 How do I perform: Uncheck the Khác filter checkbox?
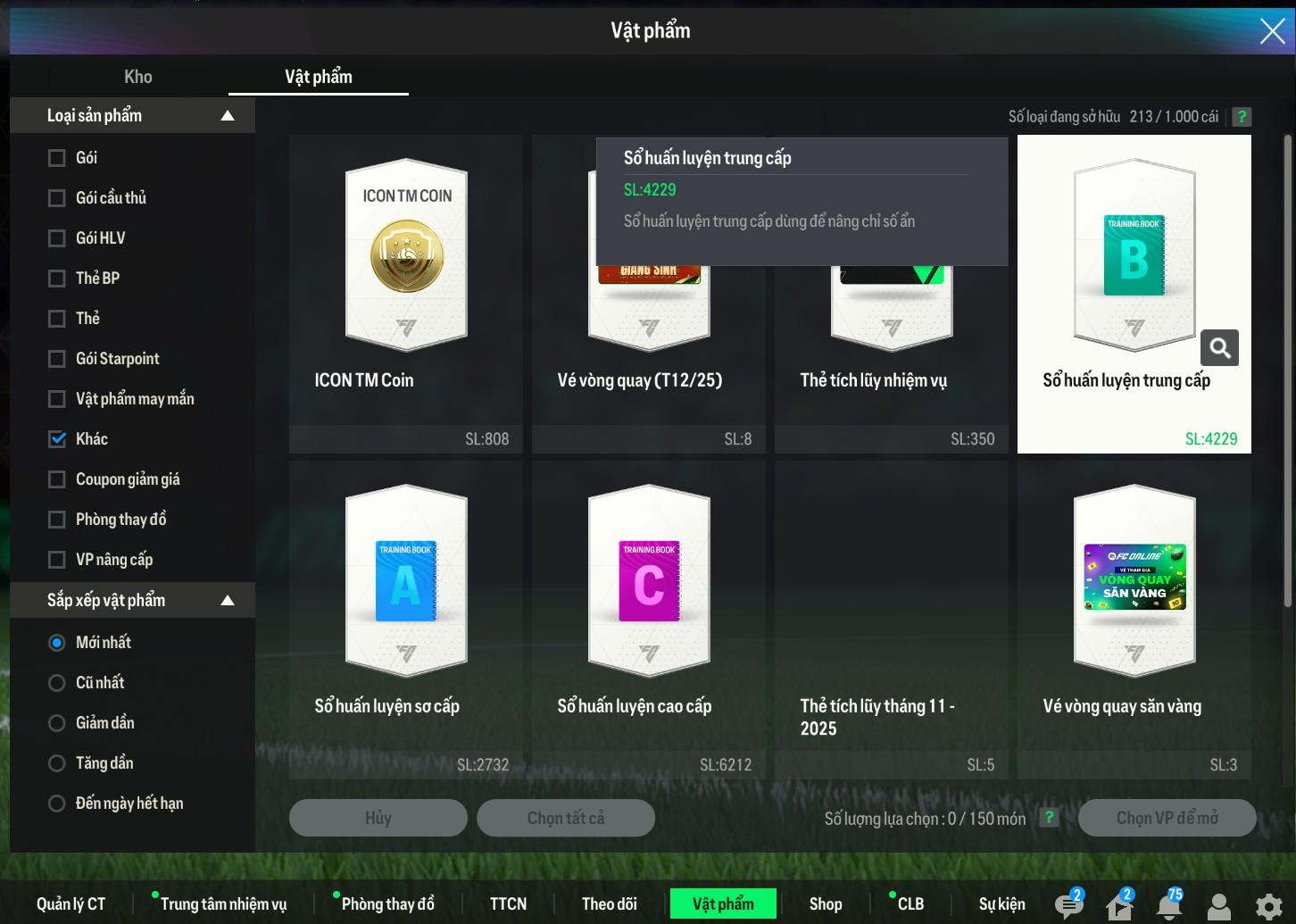57,439
